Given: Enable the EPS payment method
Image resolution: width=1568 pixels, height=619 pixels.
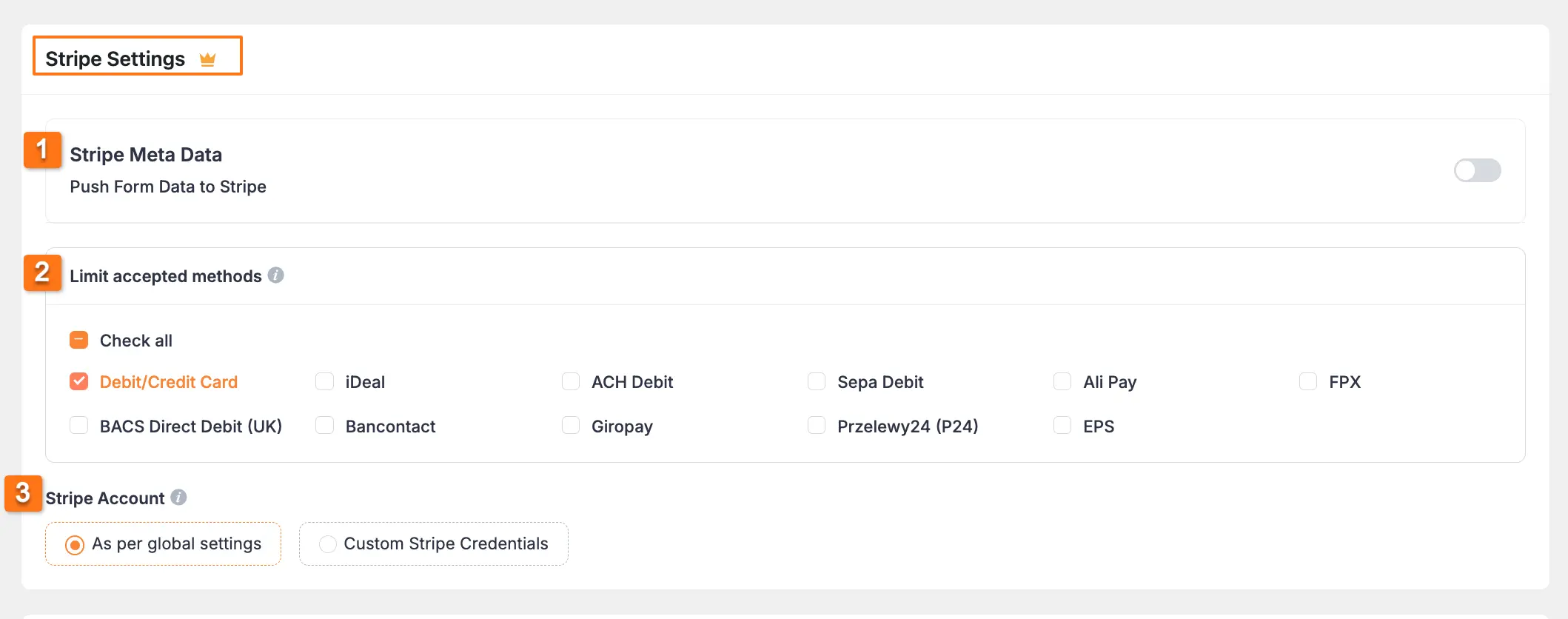Looking at the screenshot, I should (1062, 426).
